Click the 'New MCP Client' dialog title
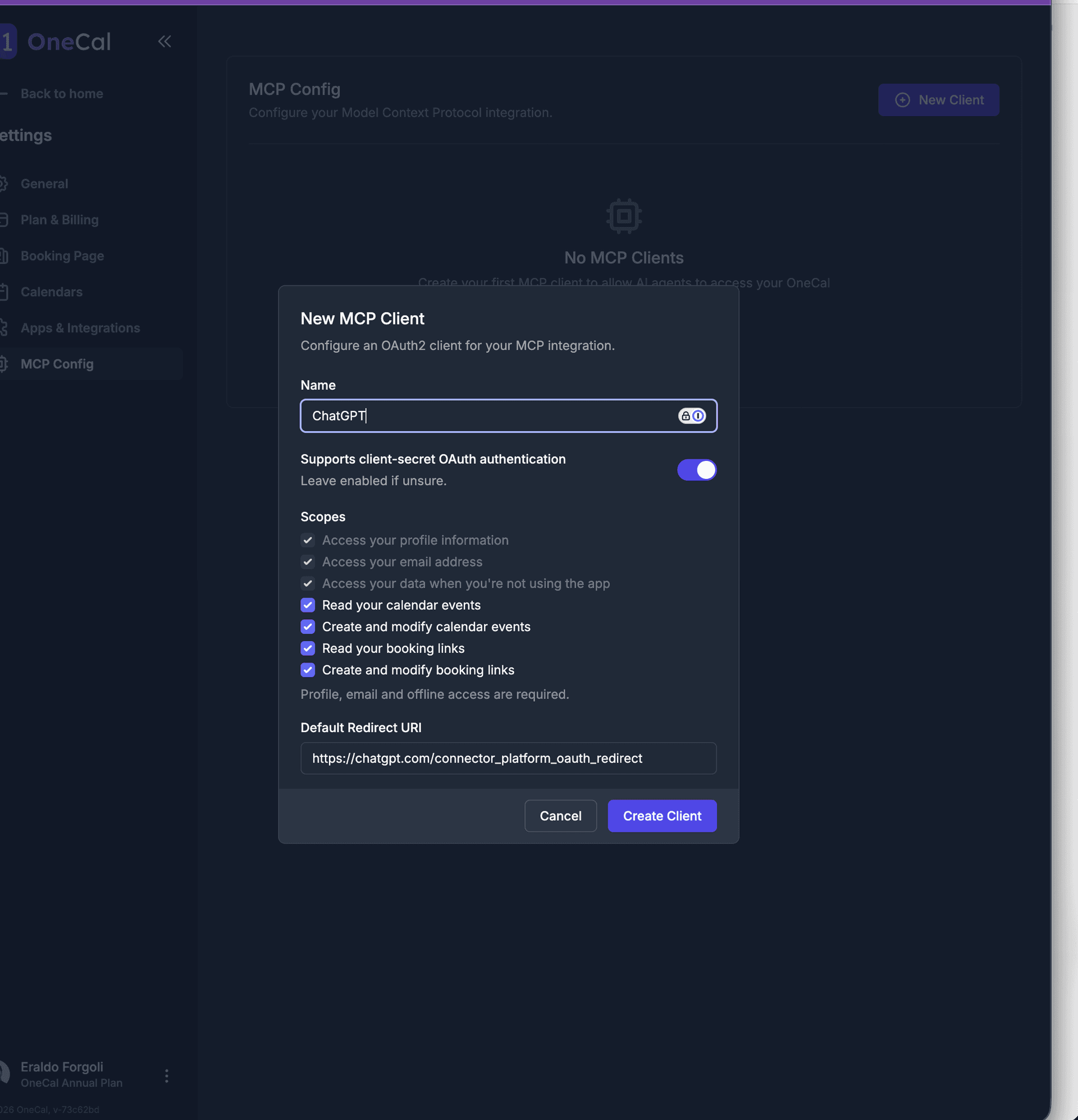Screen dimensions: 1078x1120 [362, 318]
